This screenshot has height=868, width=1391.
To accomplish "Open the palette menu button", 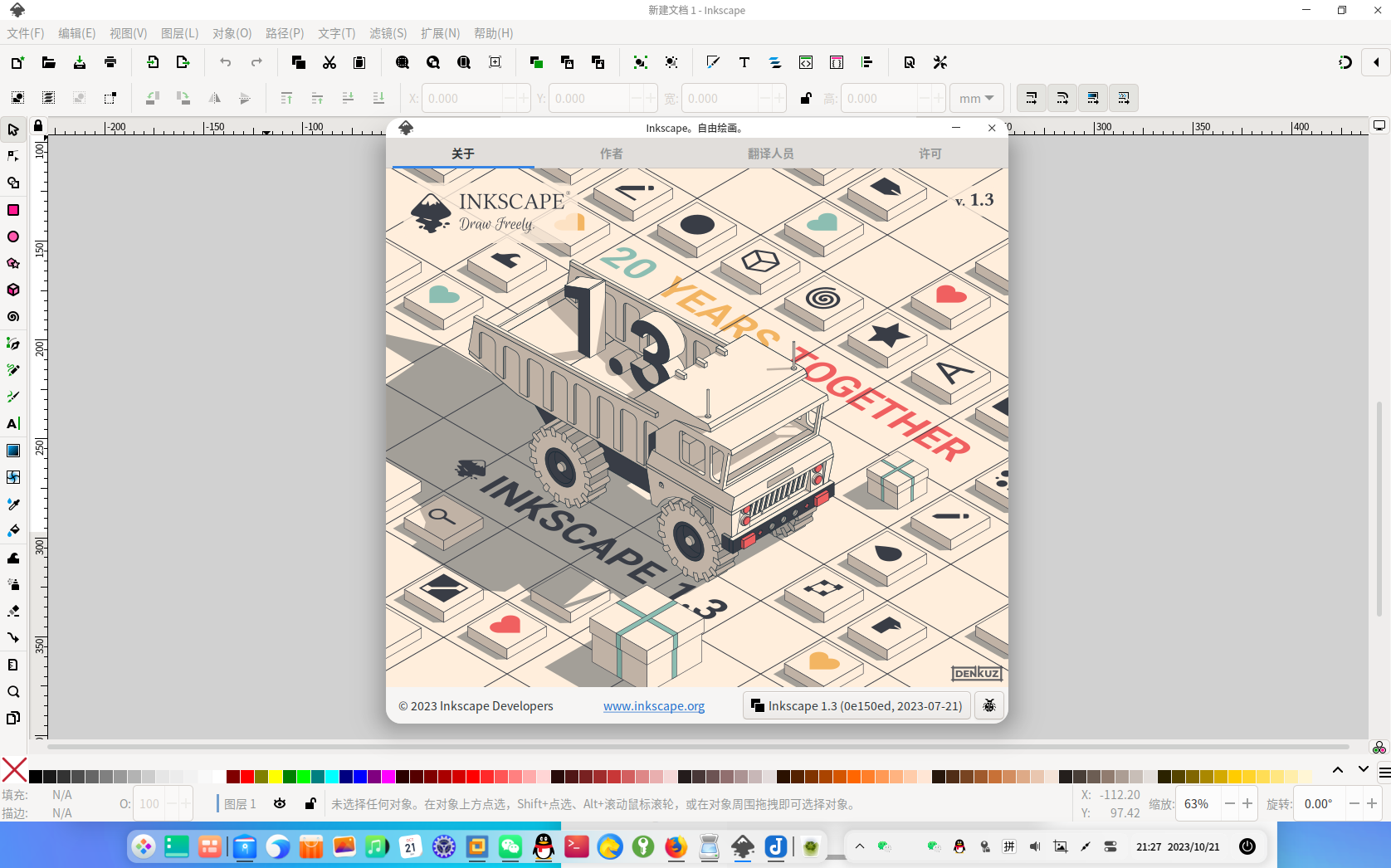I will click(1384, 772).
